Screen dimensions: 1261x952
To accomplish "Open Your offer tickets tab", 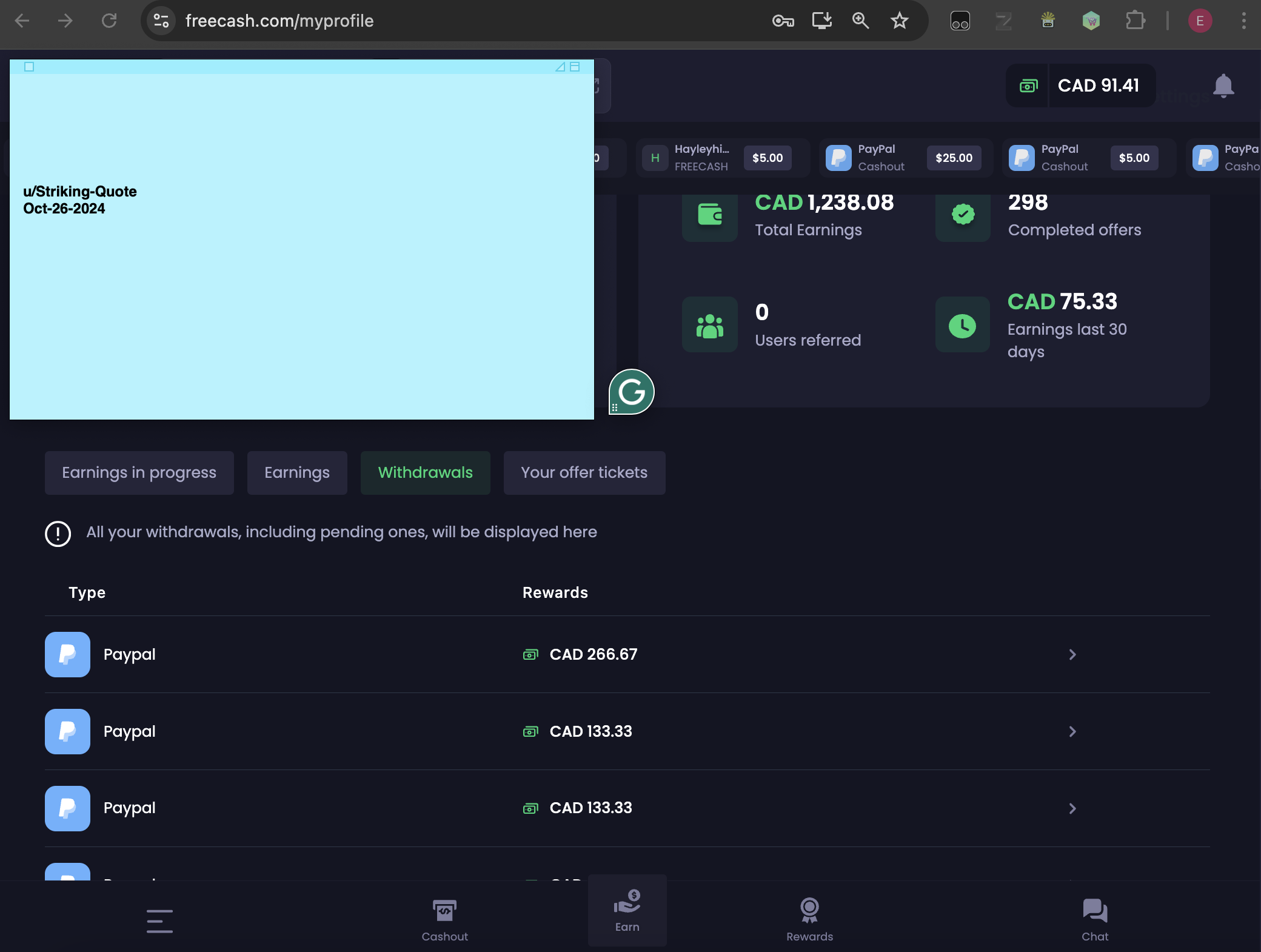I will coord(584,473).
